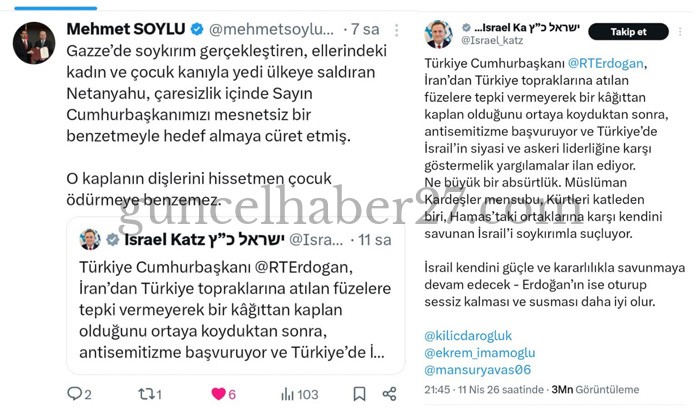Open the @mehmetsoylu handle link

(271, 29)
